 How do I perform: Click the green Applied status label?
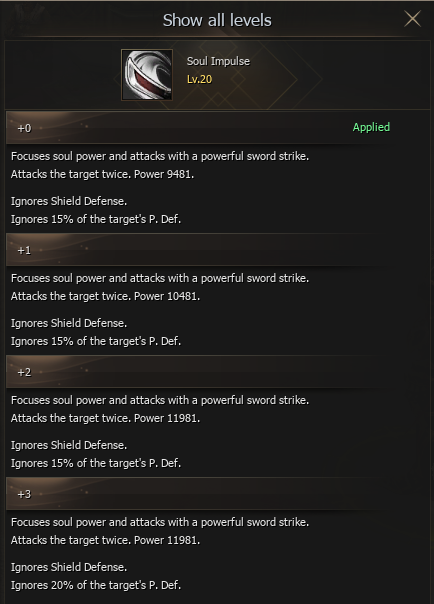pos(371,127)
